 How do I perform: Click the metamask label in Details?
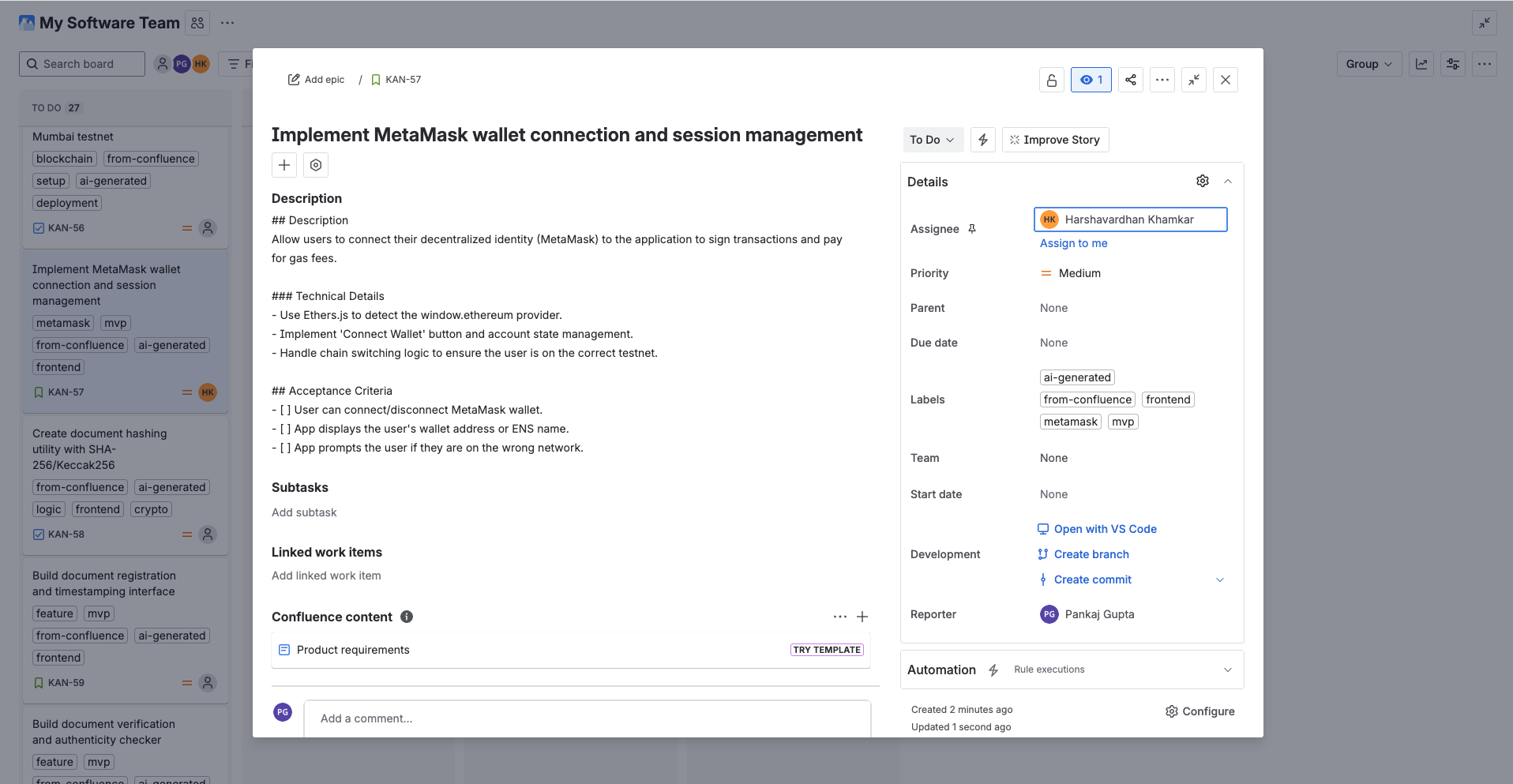point(1071,422)
